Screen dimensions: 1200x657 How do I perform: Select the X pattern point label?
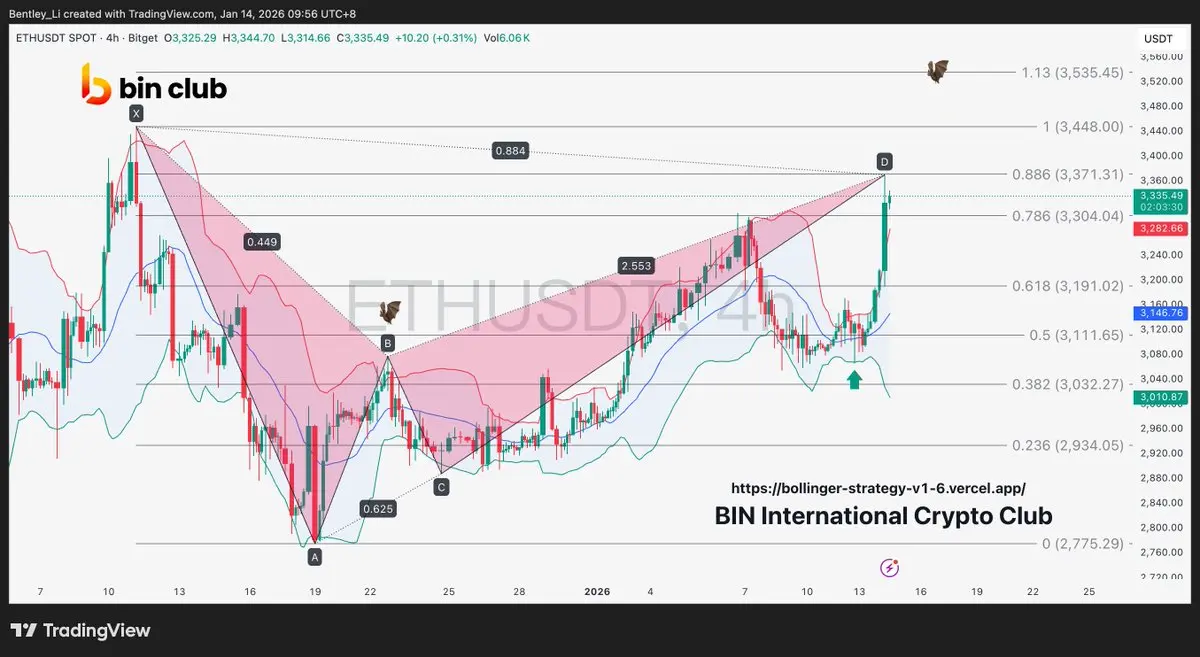click(x=136, y=115)
